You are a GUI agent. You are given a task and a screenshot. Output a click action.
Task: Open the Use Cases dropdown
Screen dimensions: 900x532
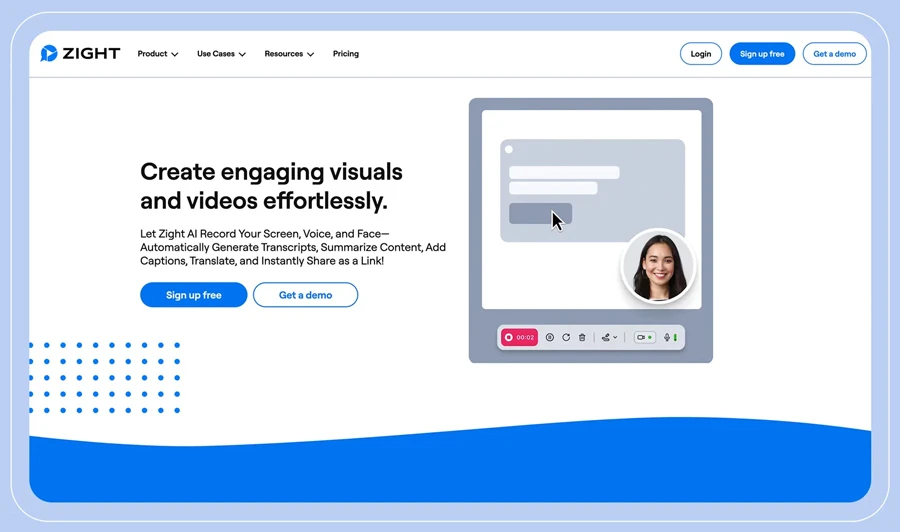point(221,54)
